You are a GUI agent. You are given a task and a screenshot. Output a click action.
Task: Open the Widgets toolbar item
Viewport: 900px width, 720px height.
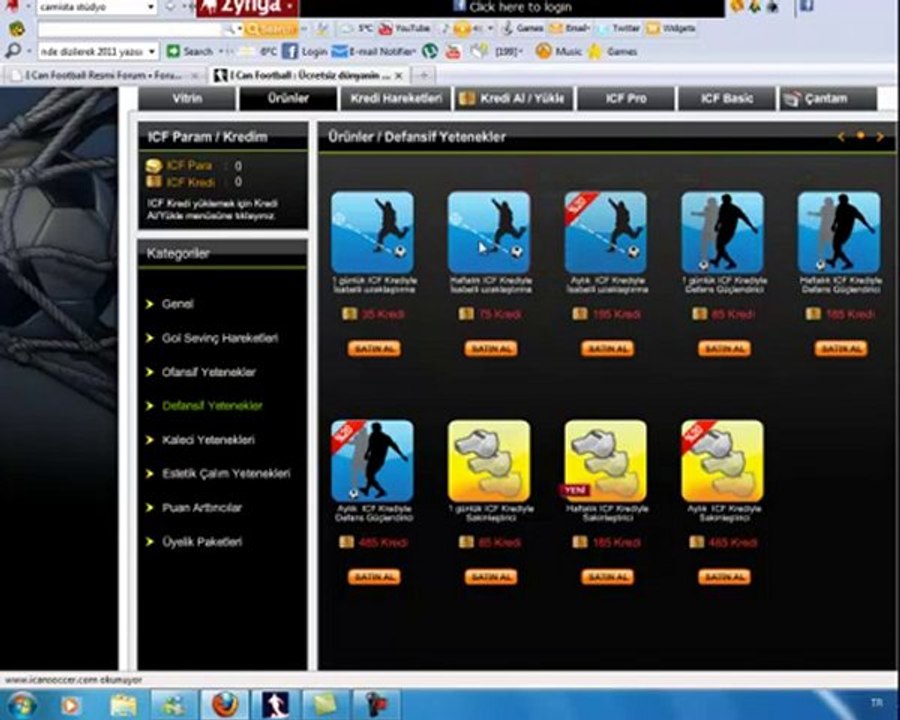coord(670,28)
